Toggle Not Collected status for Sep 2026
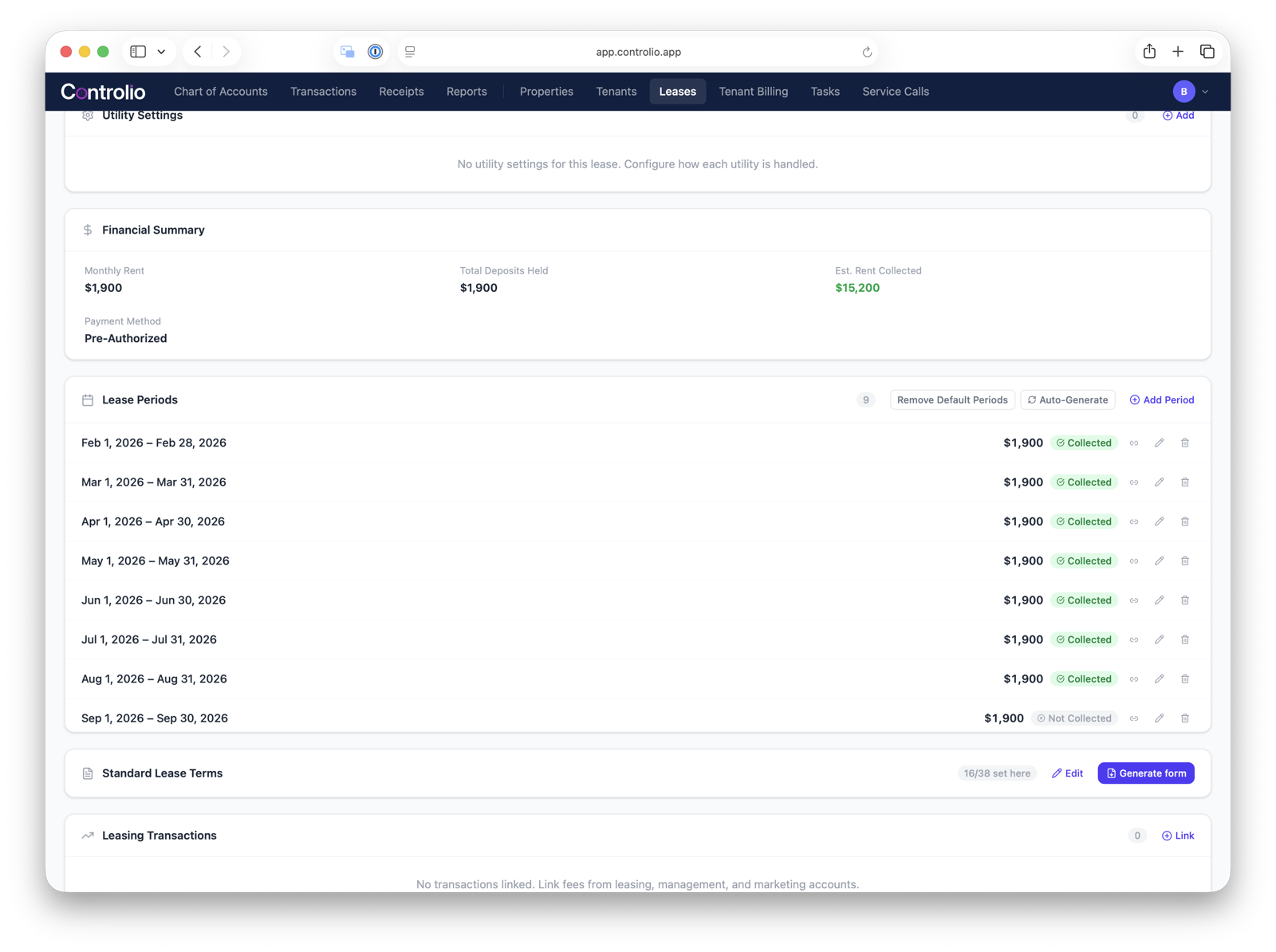The height and width of the screenshot is (952, 1276). 1074,718
